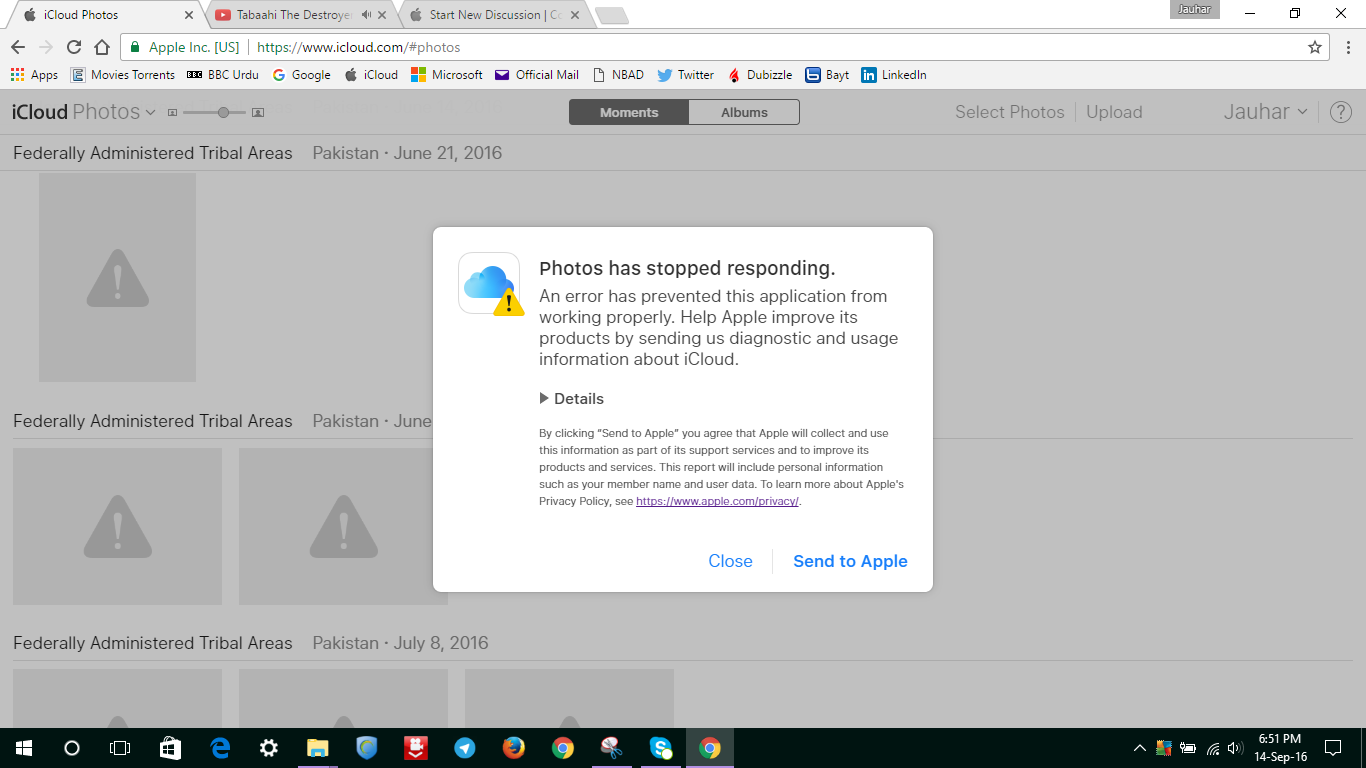Image resolution: width=1366 pixels, height=768 pixels.
Task: Click Close in the error dialog
Action: click(x=730, y=561)
